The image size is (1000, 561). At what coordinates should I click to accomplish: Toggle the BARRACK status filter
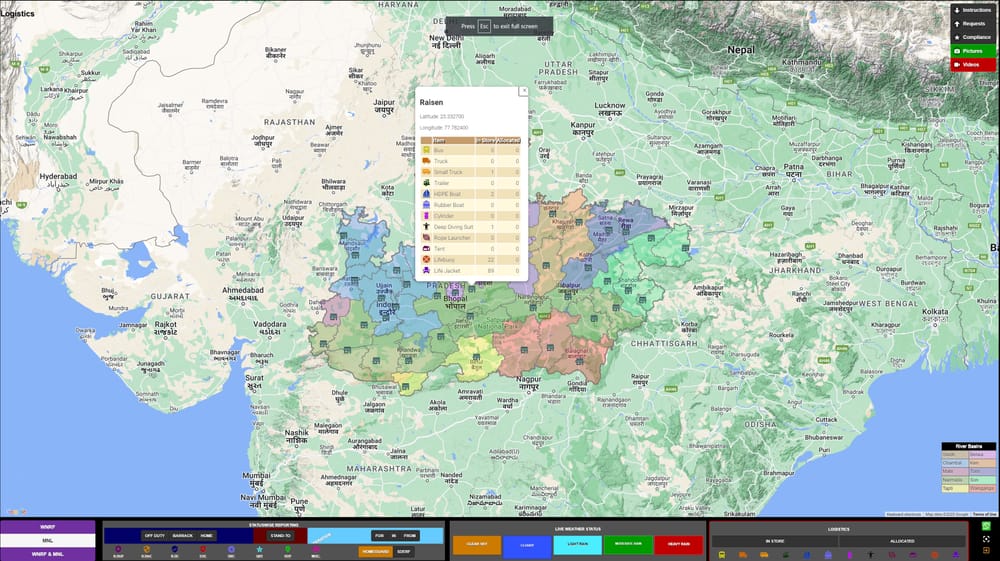pos(182,536)
